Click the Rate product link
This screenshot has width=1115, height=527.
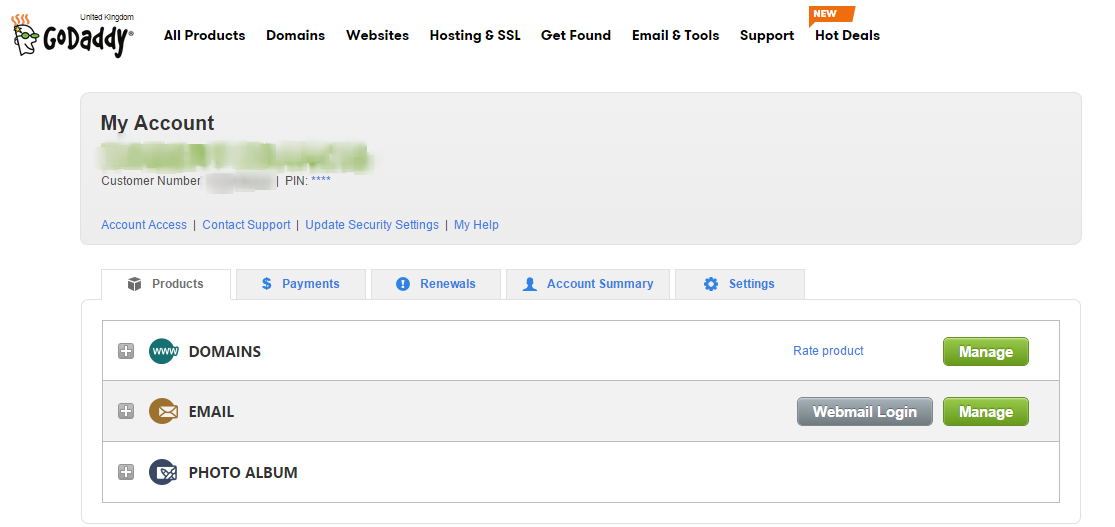coord(828,351)
